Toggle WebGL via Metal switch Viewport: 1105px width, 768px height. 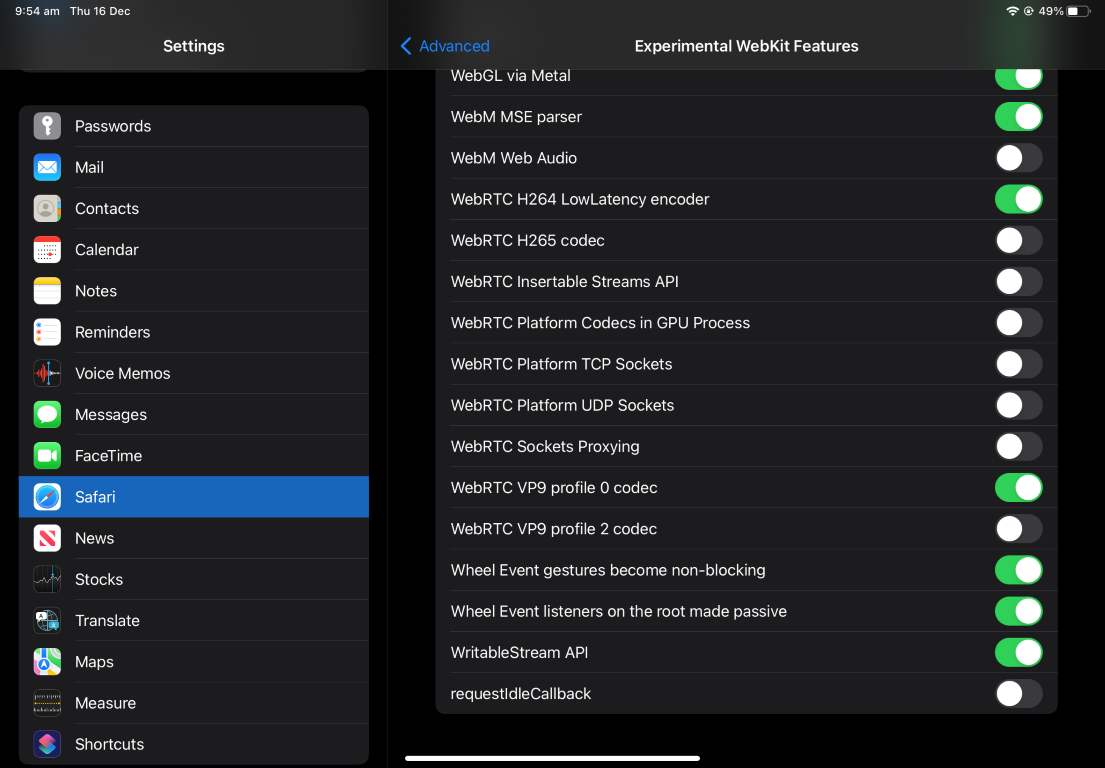pos(1018,78)
